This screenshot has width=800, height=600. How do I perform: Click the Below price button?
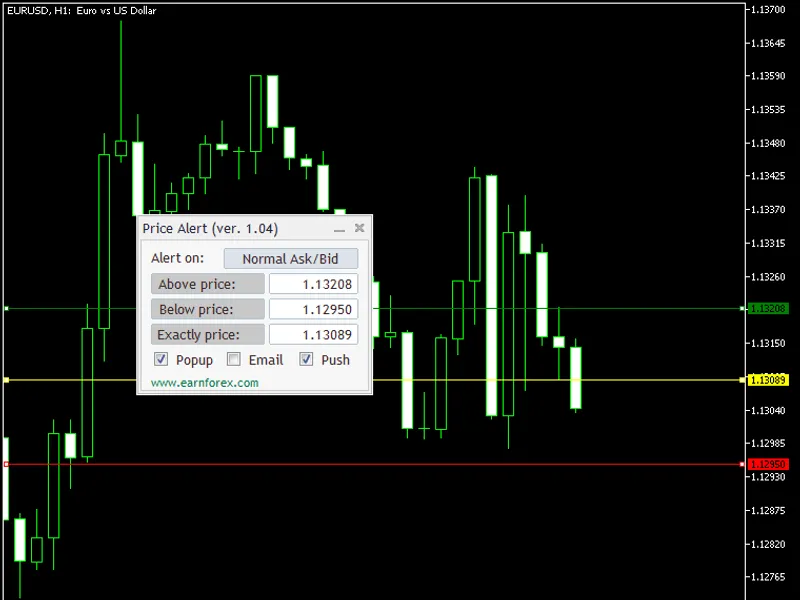pos(208,309)
